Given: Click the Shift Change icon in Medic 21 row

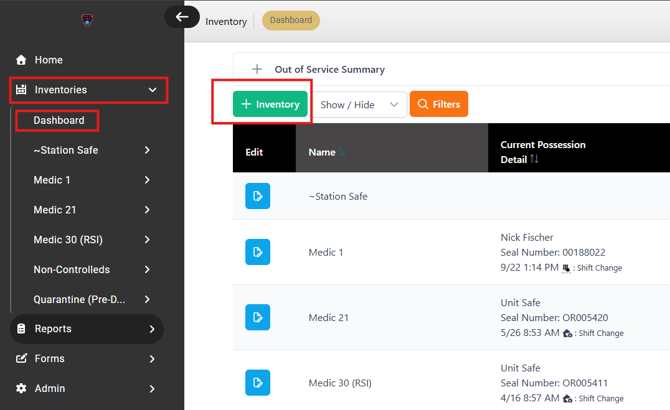Looking at the screenshot, I should [567, 333].
